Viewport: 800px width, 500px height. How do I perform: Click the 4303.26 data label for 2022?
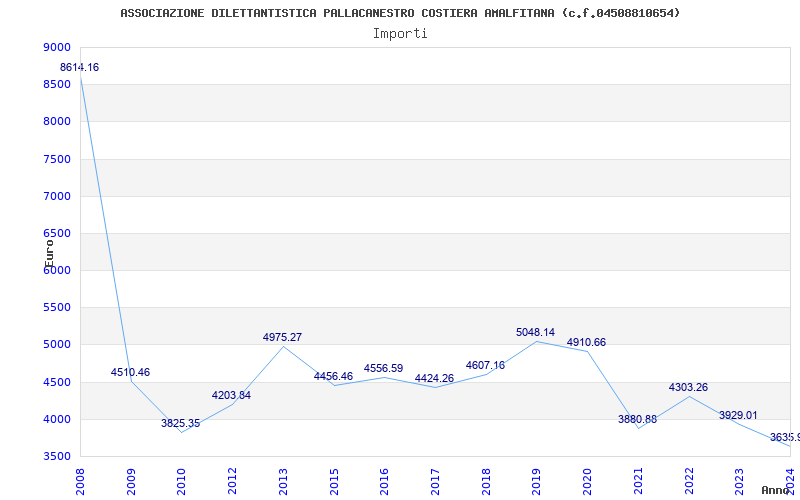[689, 387]
